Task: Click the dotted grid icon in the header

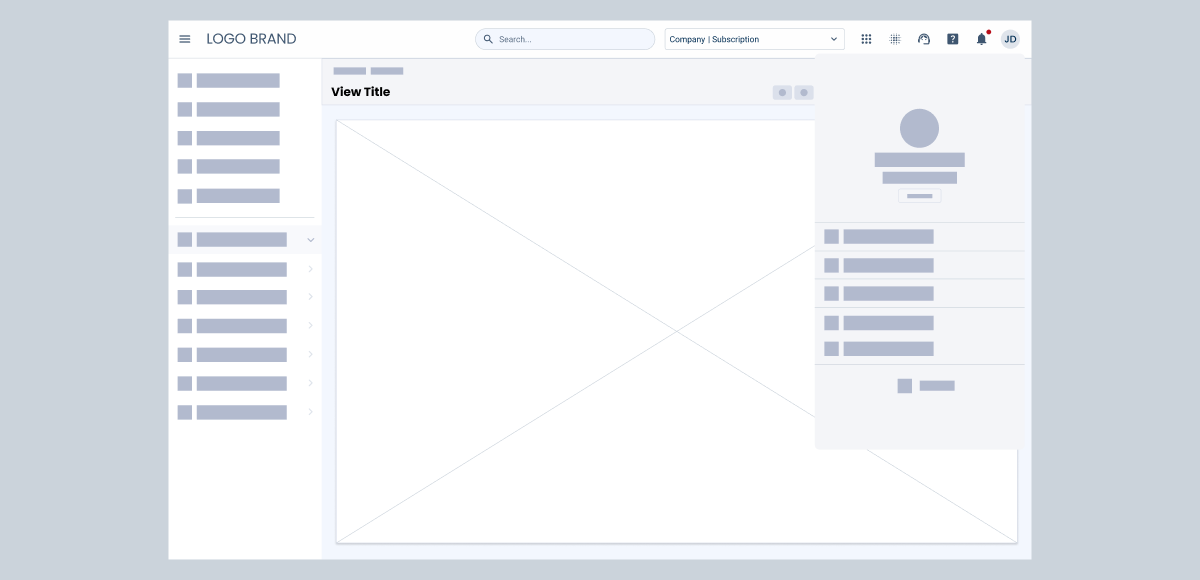Action: 895,39
